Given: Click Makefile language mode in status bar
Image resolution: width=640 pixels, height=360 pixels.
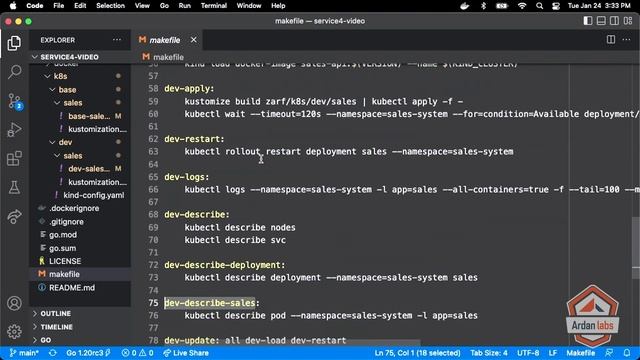Looking at the screenshot, I should click(580, 353).
